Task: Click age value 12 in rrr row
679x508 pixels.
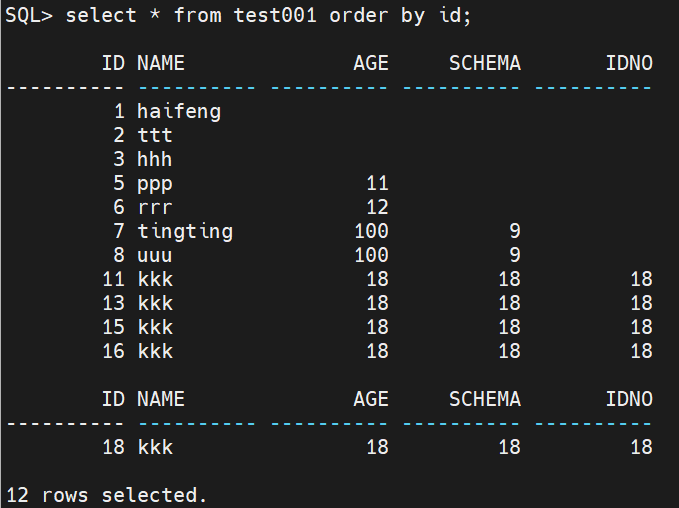Action: [x=377, y=207]
